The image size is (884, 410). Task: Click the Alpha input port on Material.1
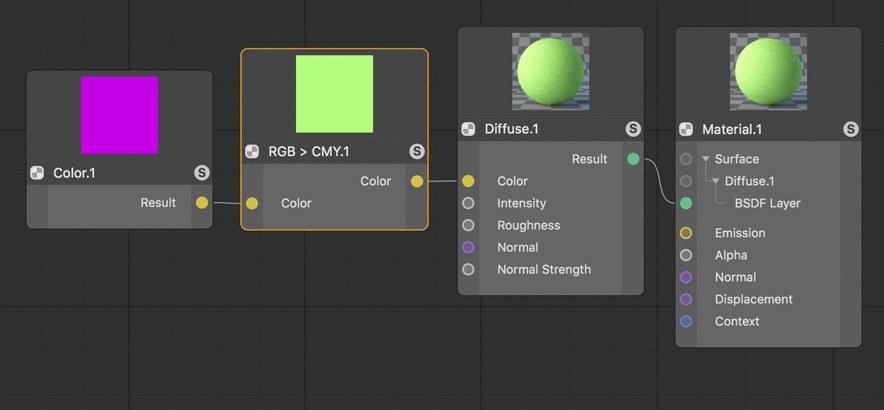point(686,255)
